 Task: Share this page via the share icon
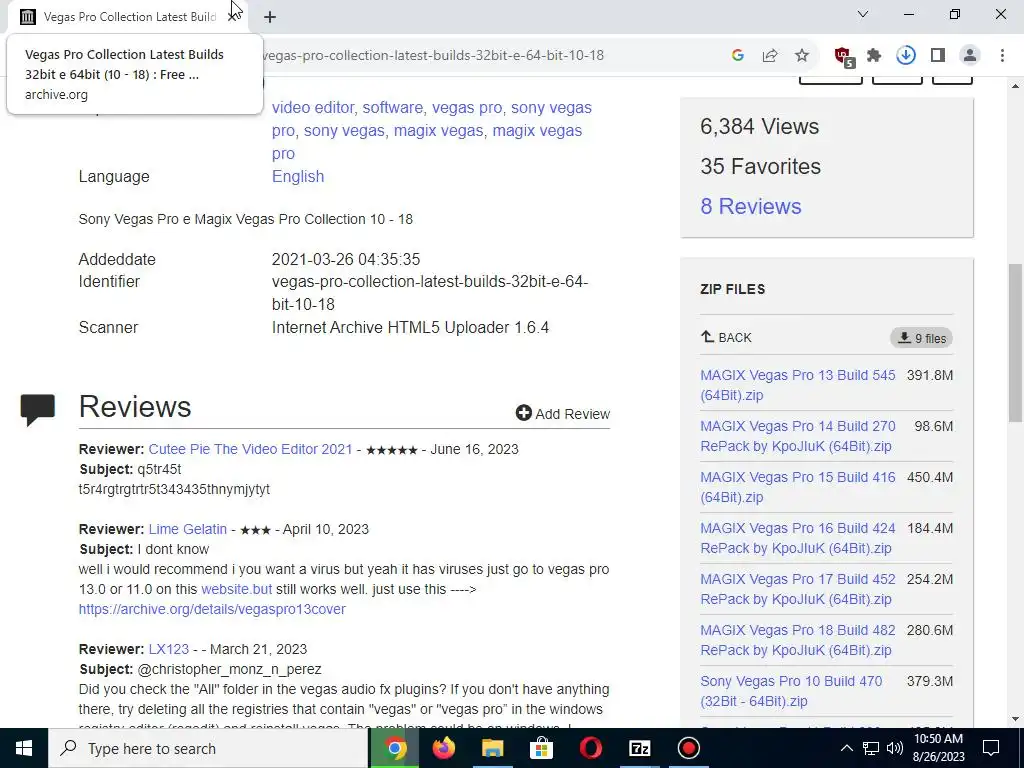[x=770, y=56]
